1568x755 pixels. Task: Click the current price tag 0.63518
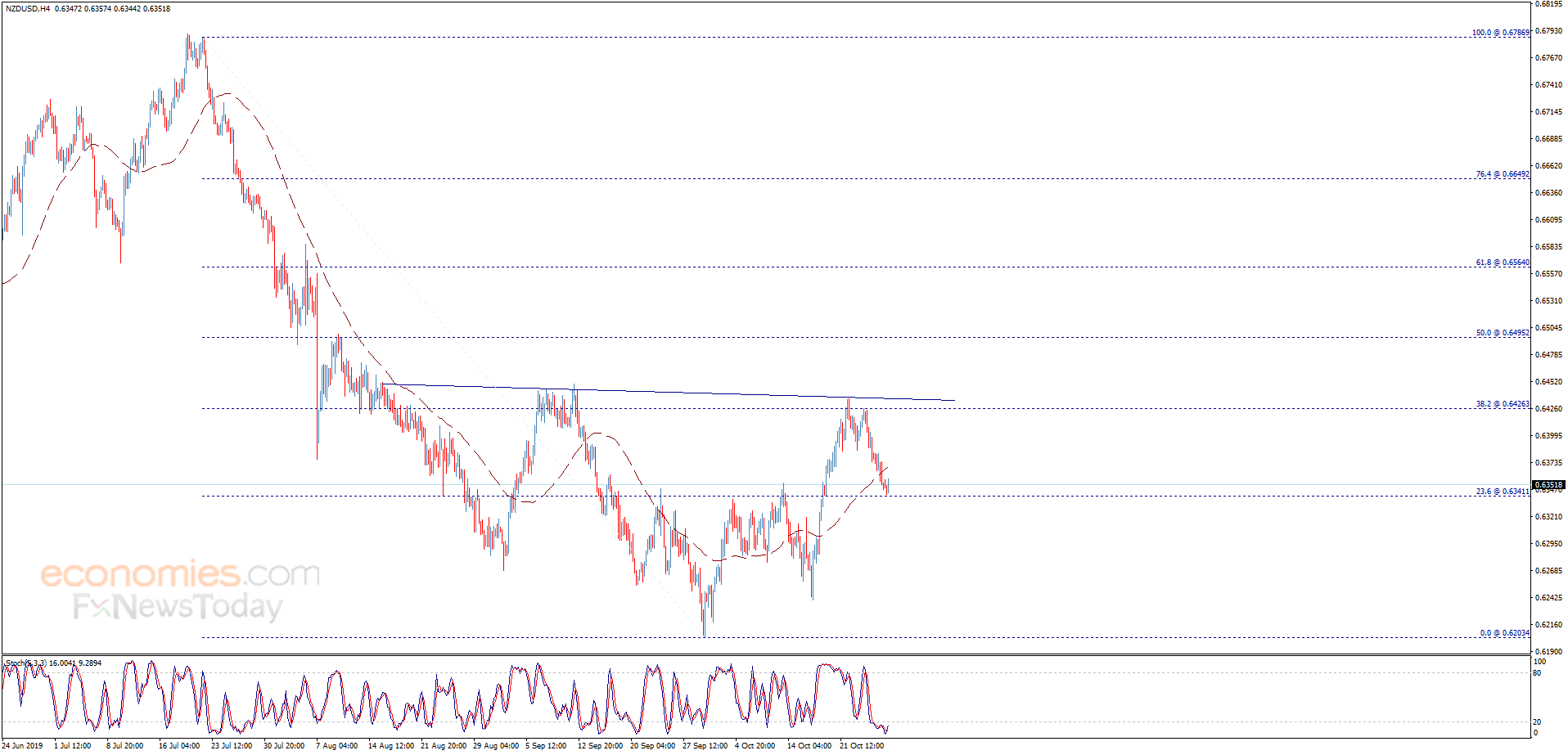tap(1548, 484)
